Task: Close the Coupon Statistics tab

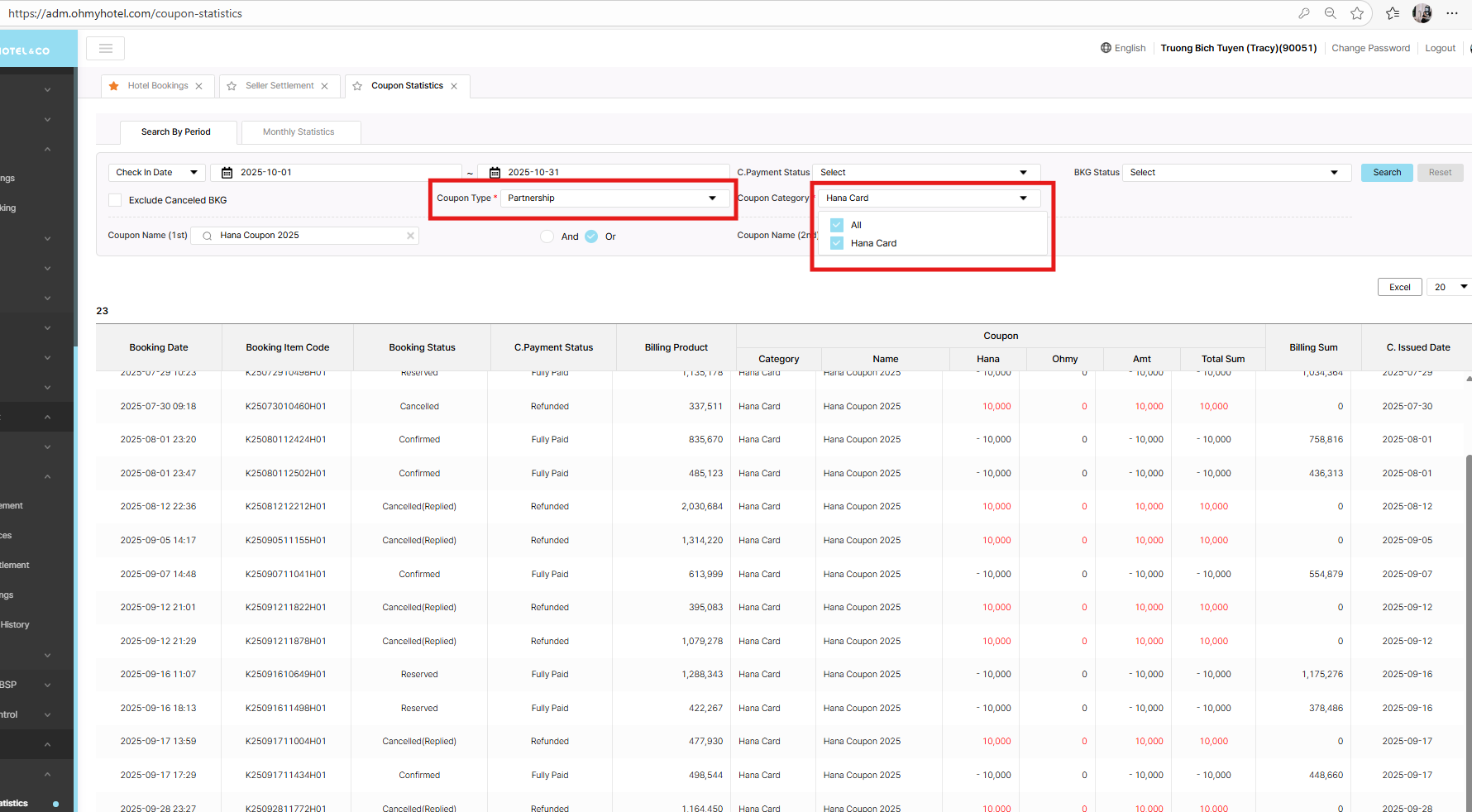Action: pyautogui.click(x=454, y=86)
